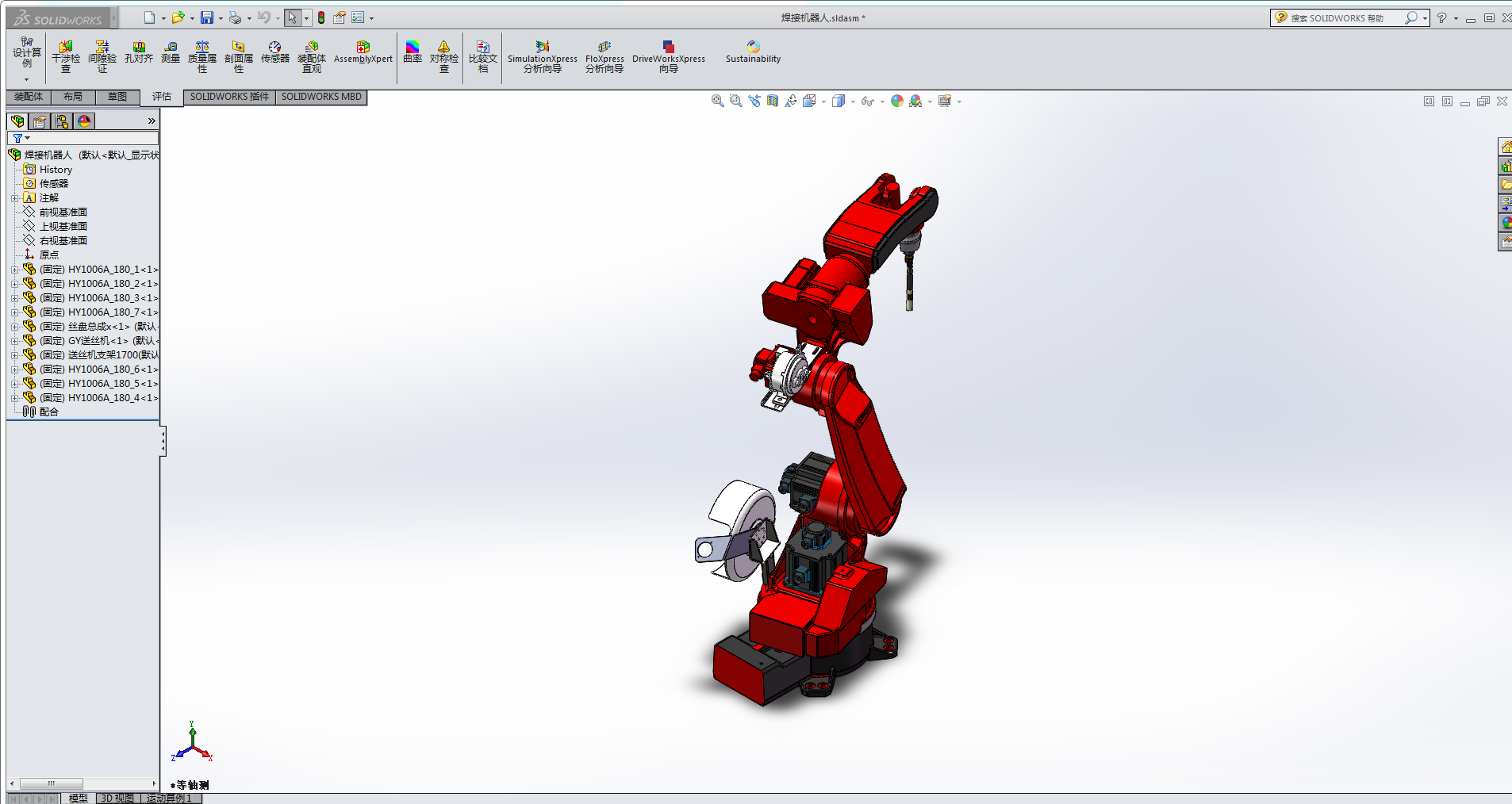1512x804 pixels.
Task: Expand the HY1006A_180_1 component node
Action: [x=14, y=270]
